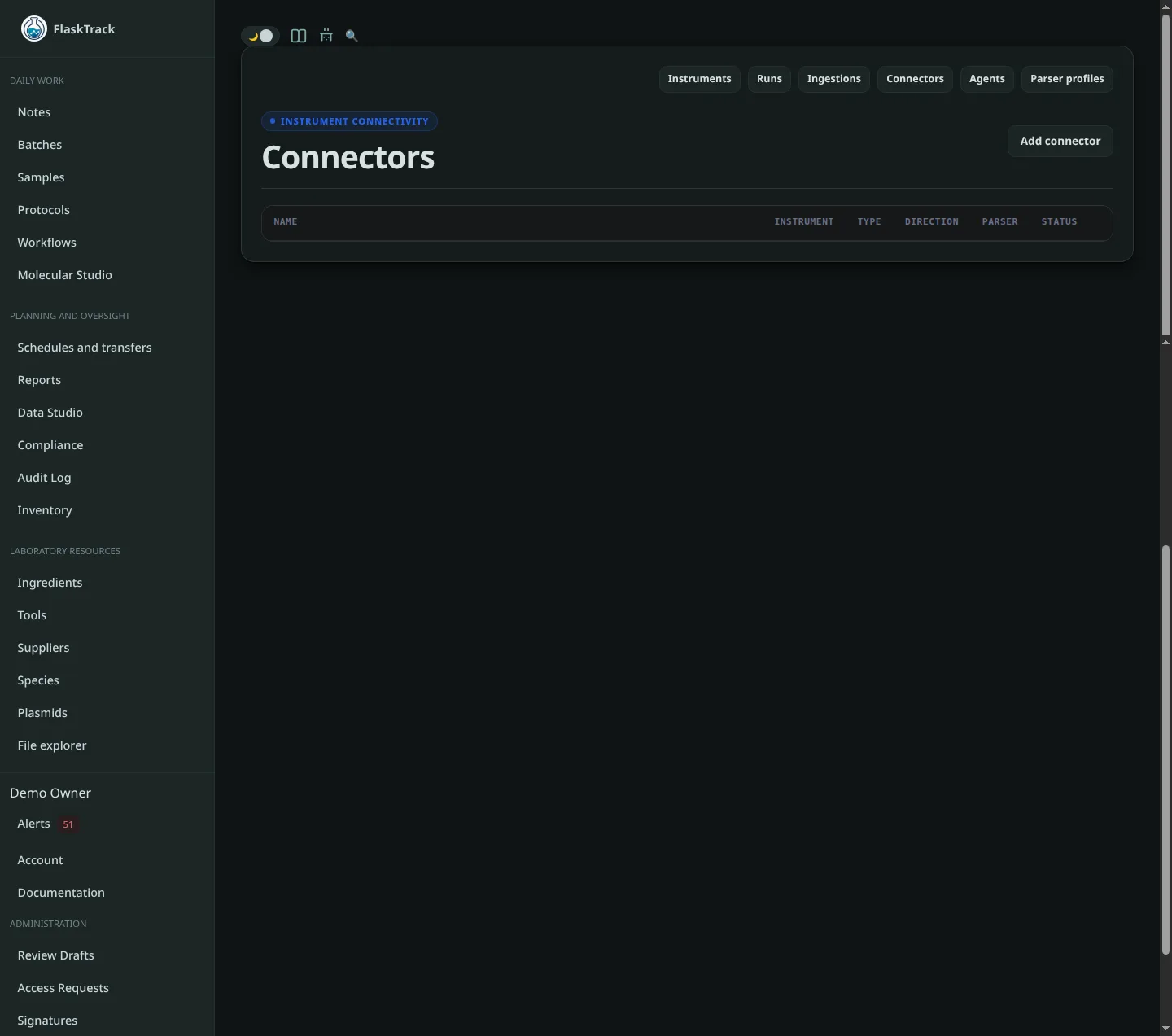Image resolution: width=1172 pixels, height=1036 pixels.
Task: Go to Account settings
Action: (107, 860)
